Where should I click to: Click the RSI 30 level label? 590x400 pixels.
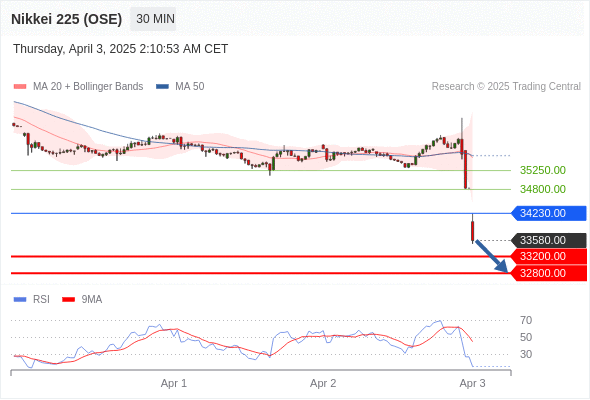(x=526, y=354)
